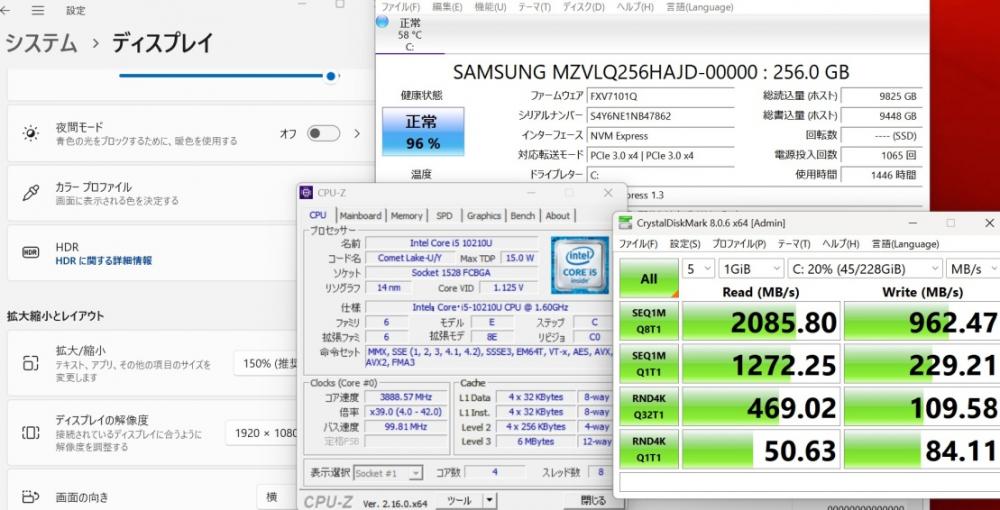Switch to CPU-Z About tab
This screenshot has width=1000, height=510.
[557, 215]
